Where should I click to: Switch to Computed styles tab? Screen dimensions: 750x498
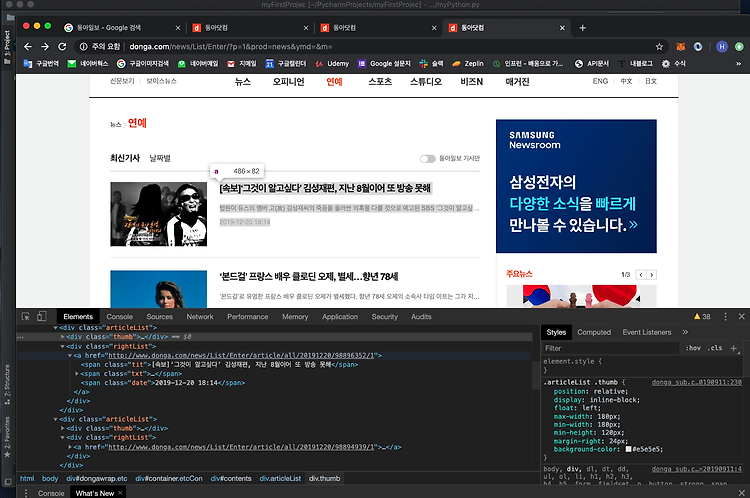(x=594, y=332)
